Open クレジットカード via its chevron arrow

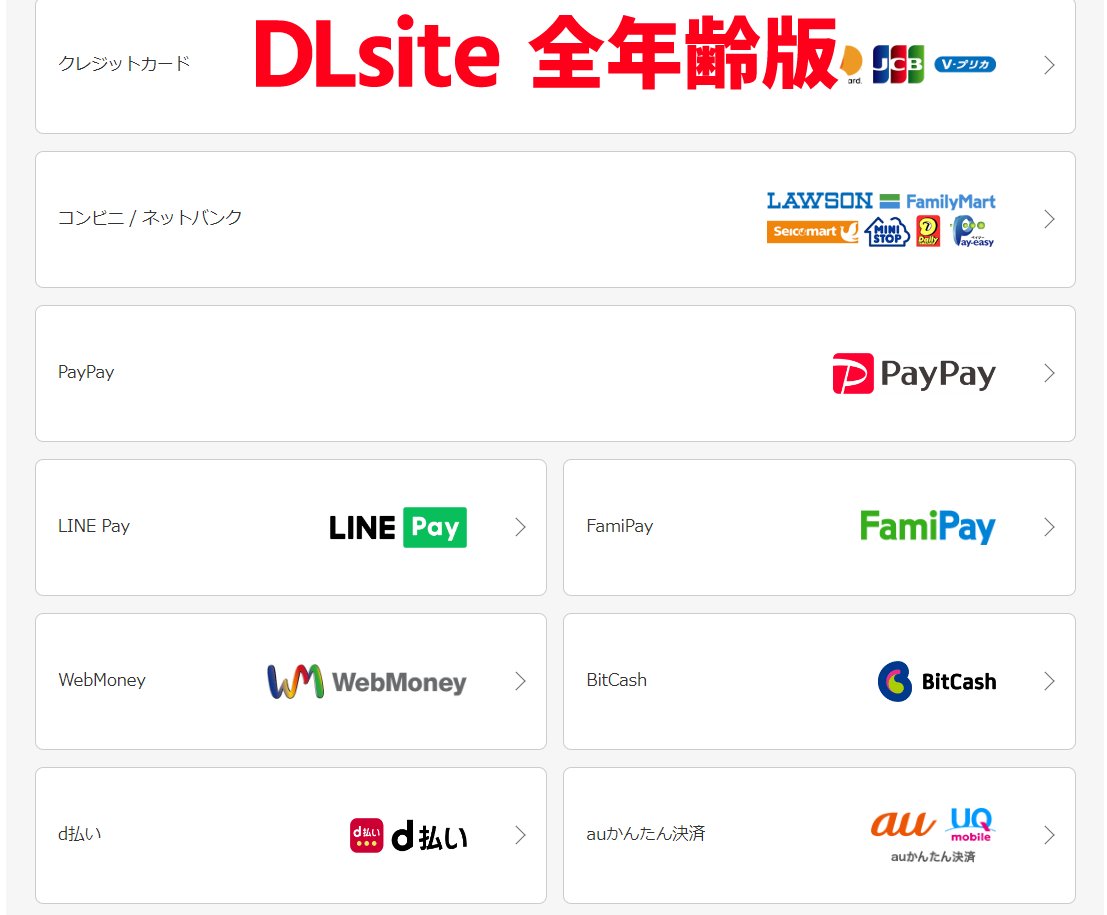[x=1049, y=65]
